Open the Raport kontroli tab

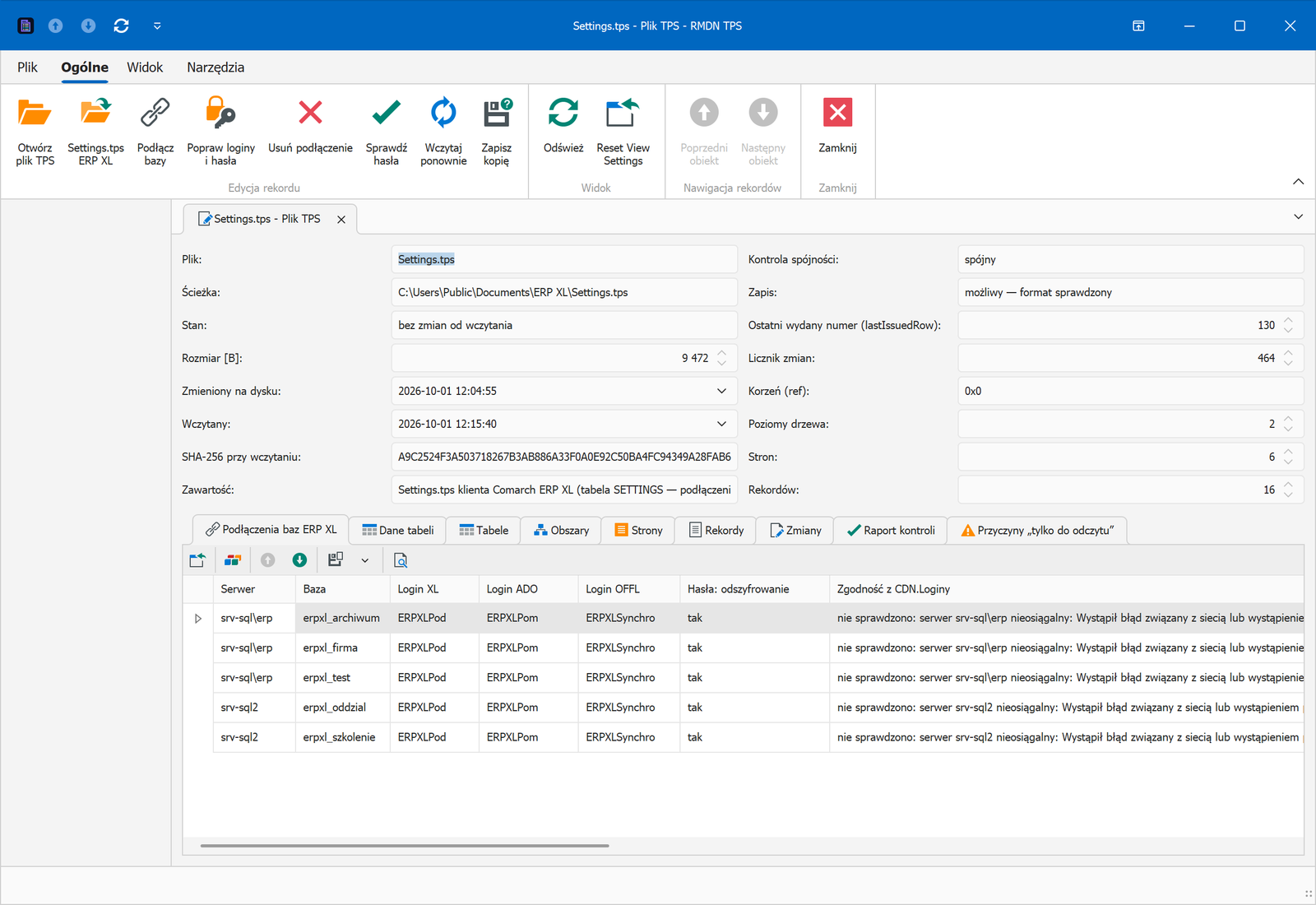point(891,531)
